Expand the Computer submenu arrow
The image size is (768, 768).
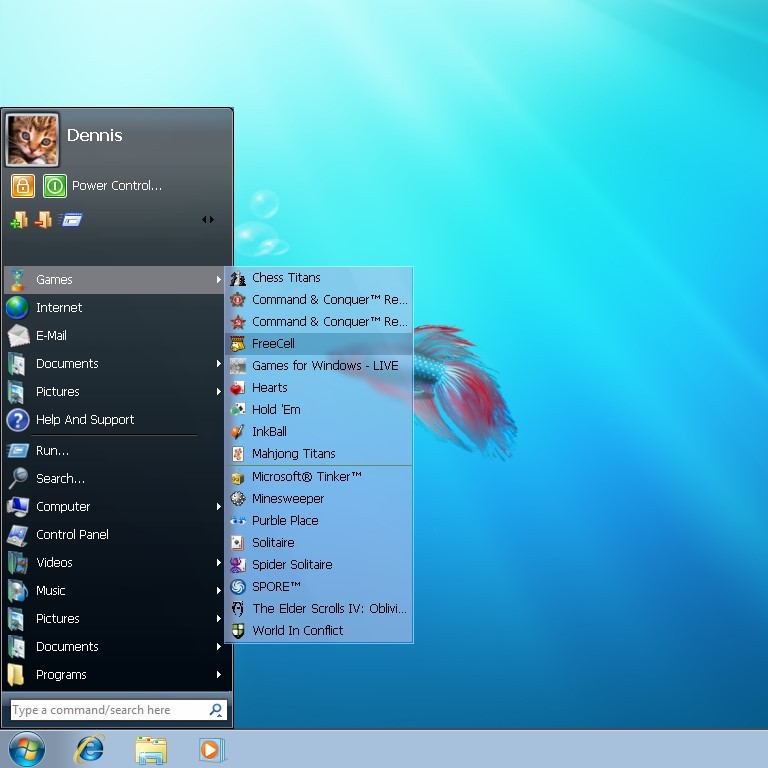pyautogui.click(x=218, y=507)
